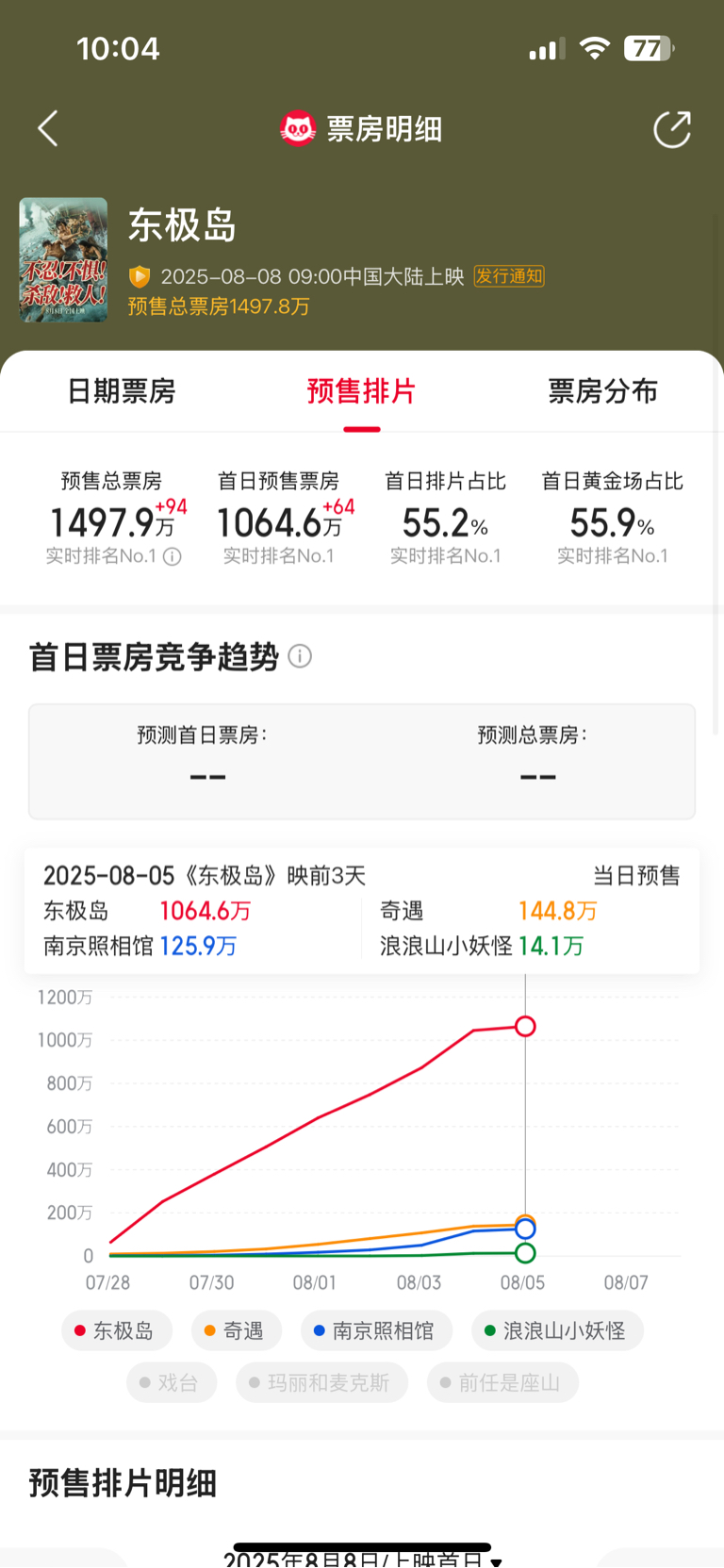Tap the 预测首日票房 value
Screen dimensions: 724x1568
207,778
